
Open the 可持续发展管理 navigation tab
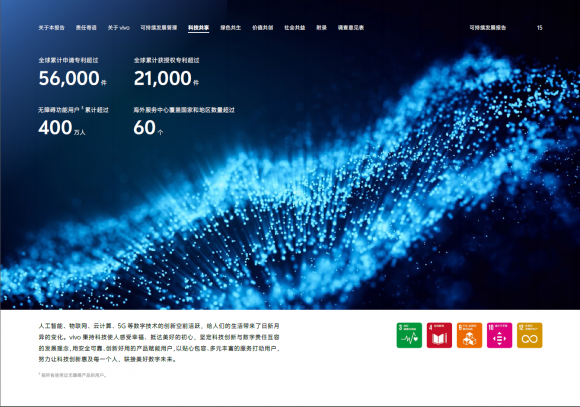[x=159, y=28]
